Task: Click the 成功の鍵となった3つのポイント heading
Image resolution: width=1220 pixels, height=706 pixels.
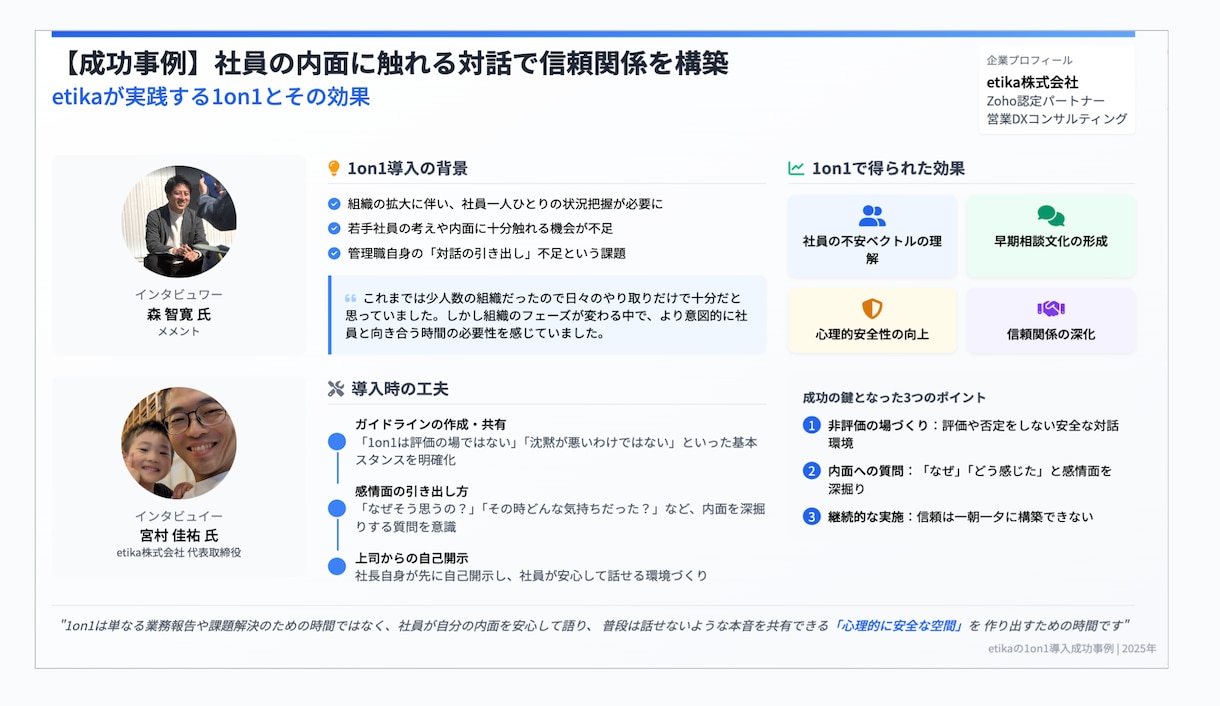Action: pyautogui.click(x=894, y=397)
